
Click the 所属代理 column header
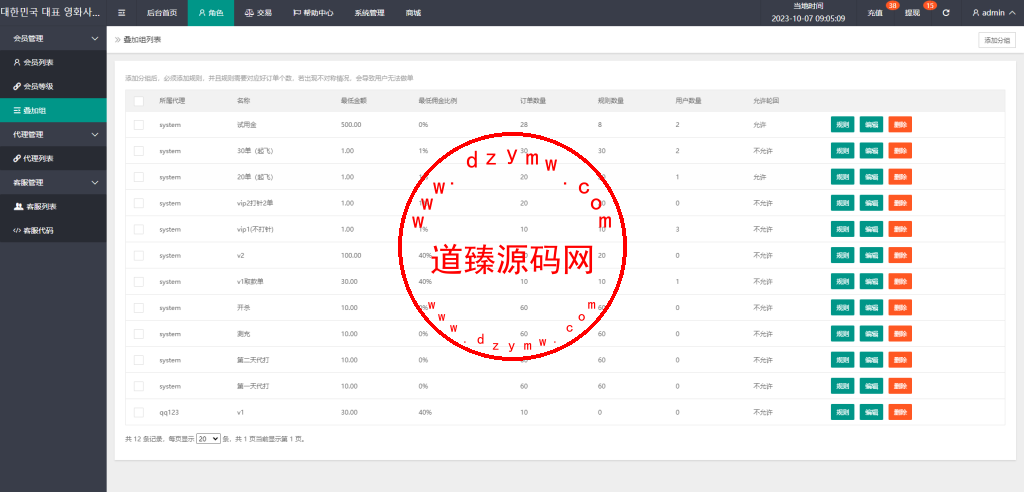(x=172, y=101)
